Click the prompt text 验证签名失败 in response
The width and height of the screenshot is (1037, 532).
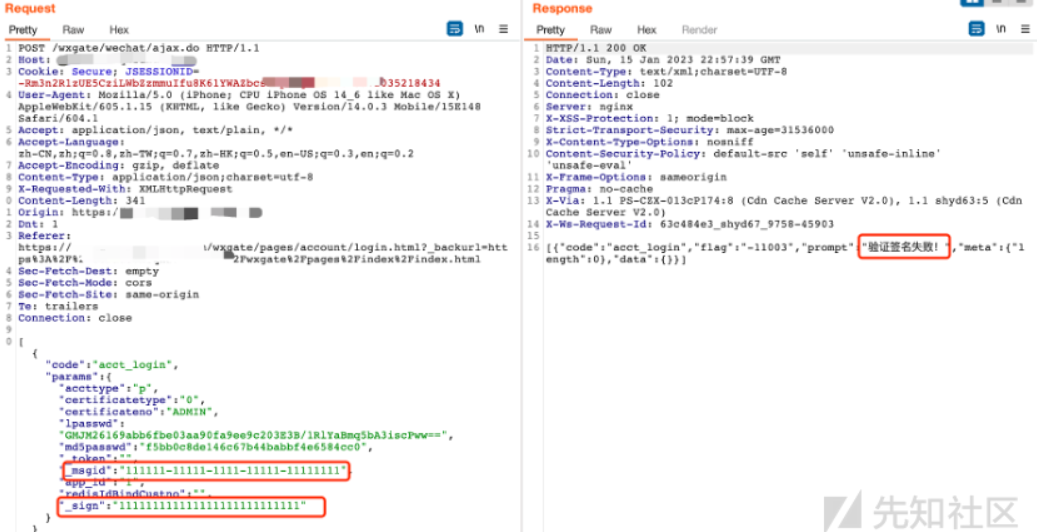click(x=904, y=247)
